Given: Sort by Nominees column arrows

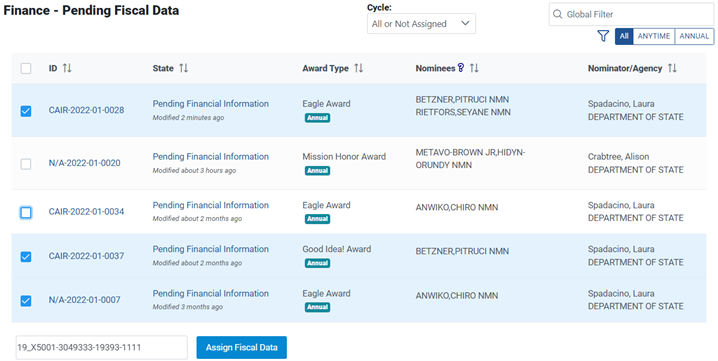Looking at the screenshot, I should [474, 68].
